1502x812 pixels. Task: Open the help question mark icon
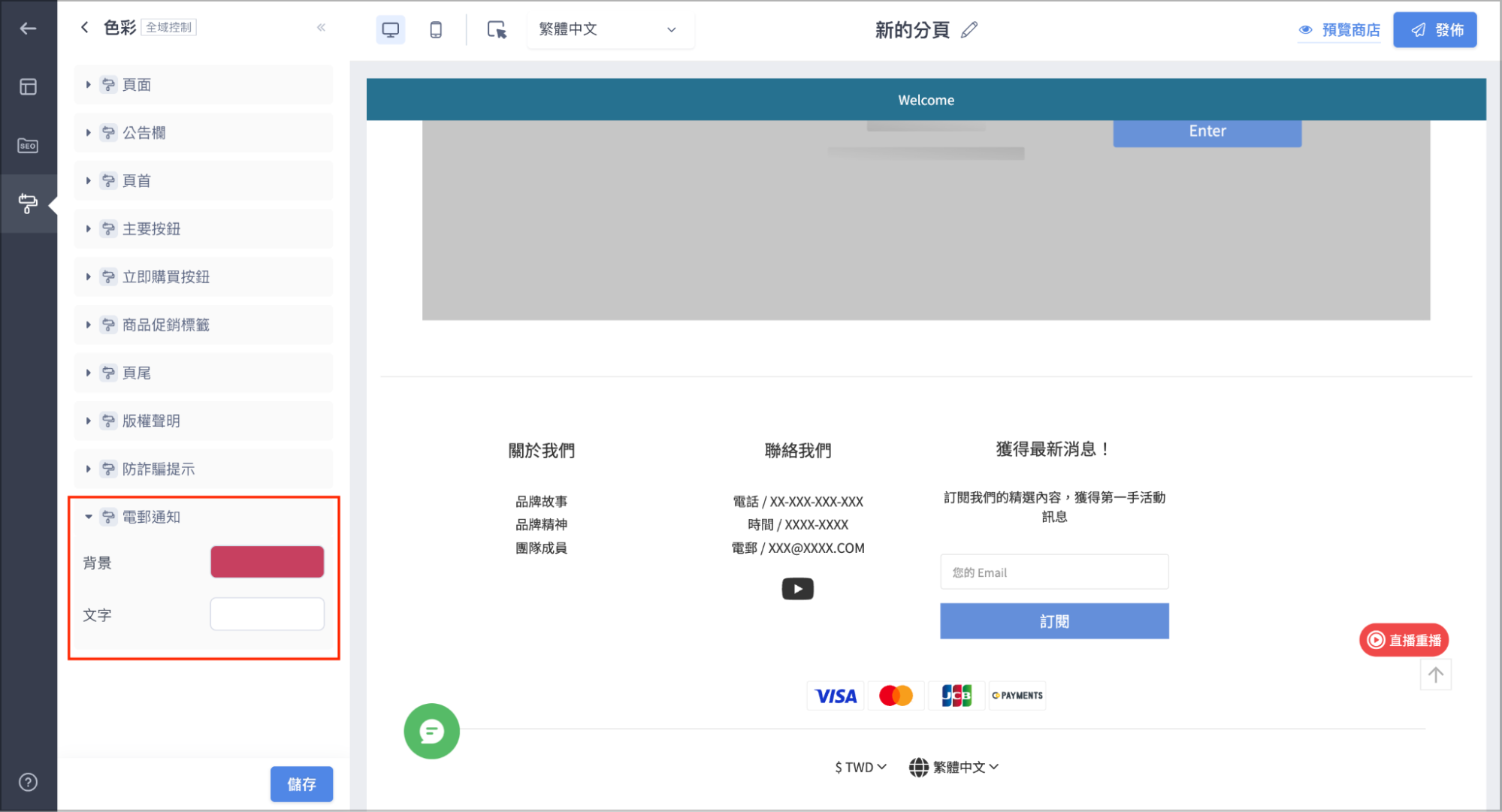coord(28,782)
